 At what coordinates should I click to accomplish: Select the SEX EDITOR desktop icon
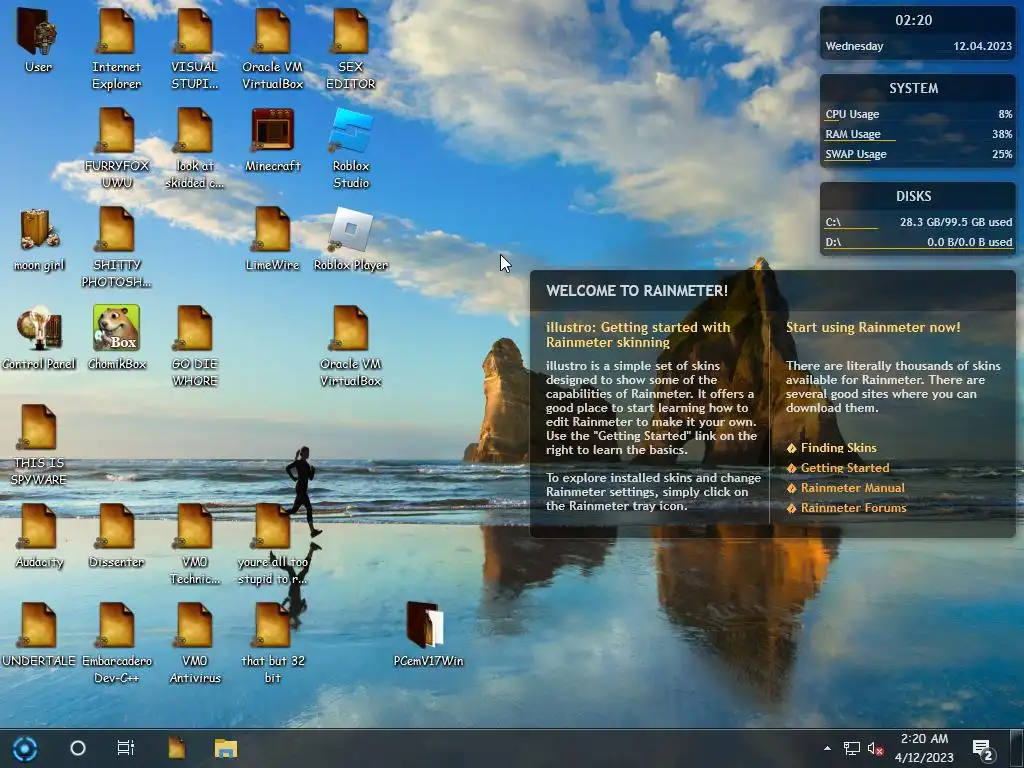[x=351, y=48]
